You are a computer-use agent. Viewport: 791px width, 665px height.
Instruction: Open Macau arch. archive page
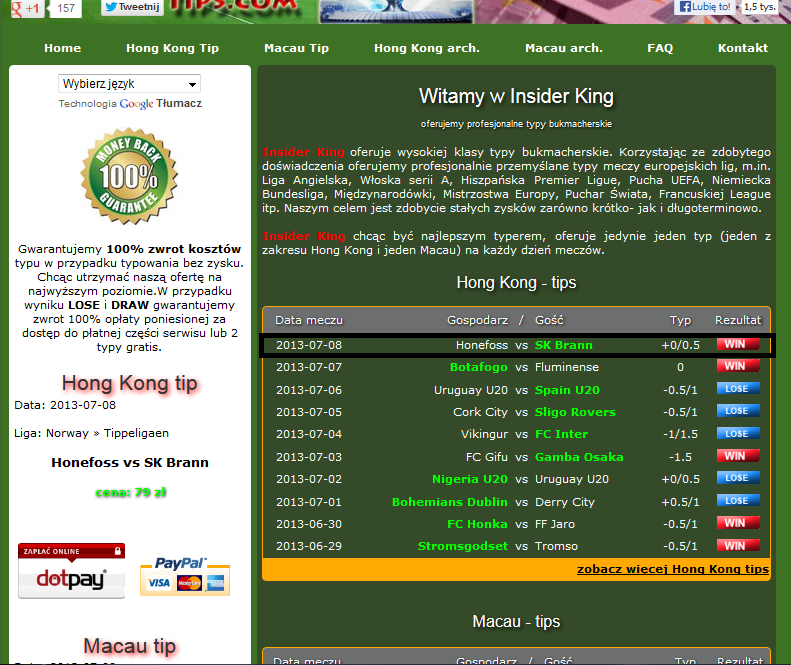tap(564, 48)
